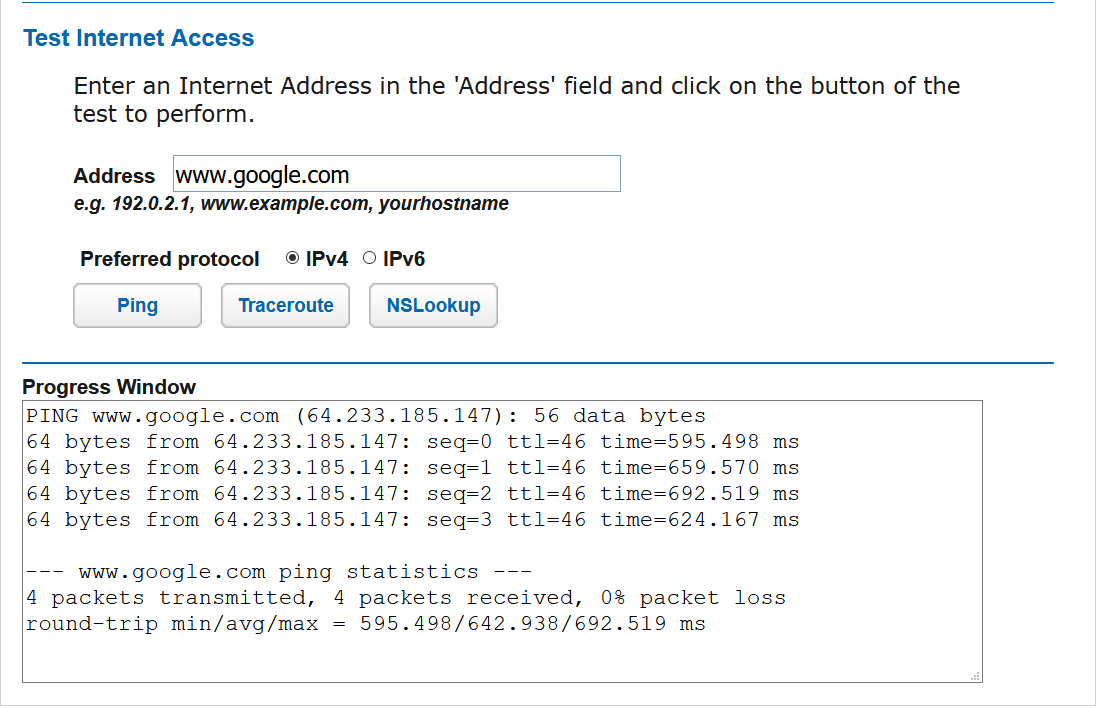The height and width of the screenshot is (708, 1097).
Task: Click the '56 data bytes' PING header line
Action: [366, 416]
